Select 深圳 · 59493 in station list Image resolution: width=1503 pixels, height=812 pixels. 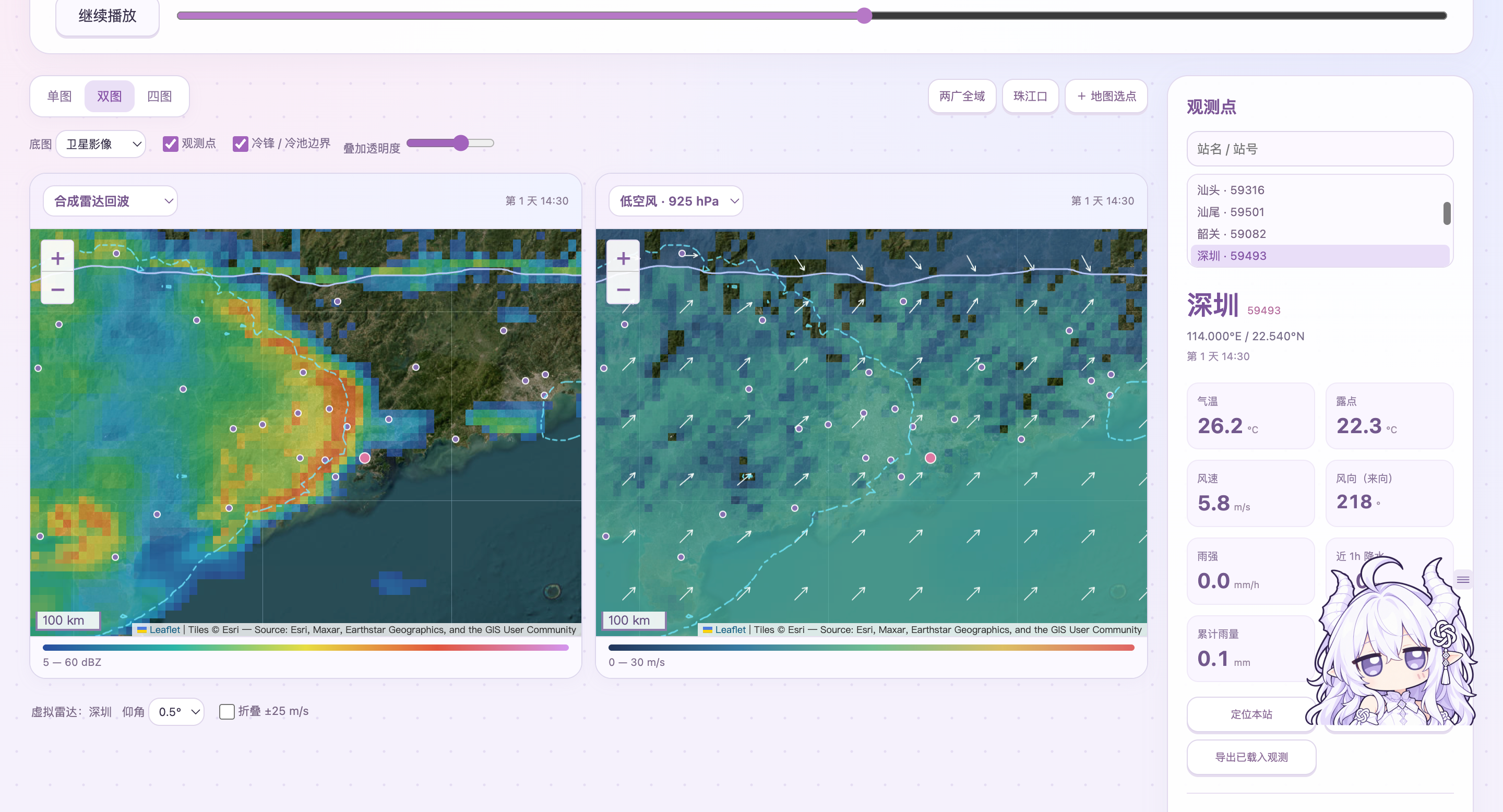(1319, 256)
